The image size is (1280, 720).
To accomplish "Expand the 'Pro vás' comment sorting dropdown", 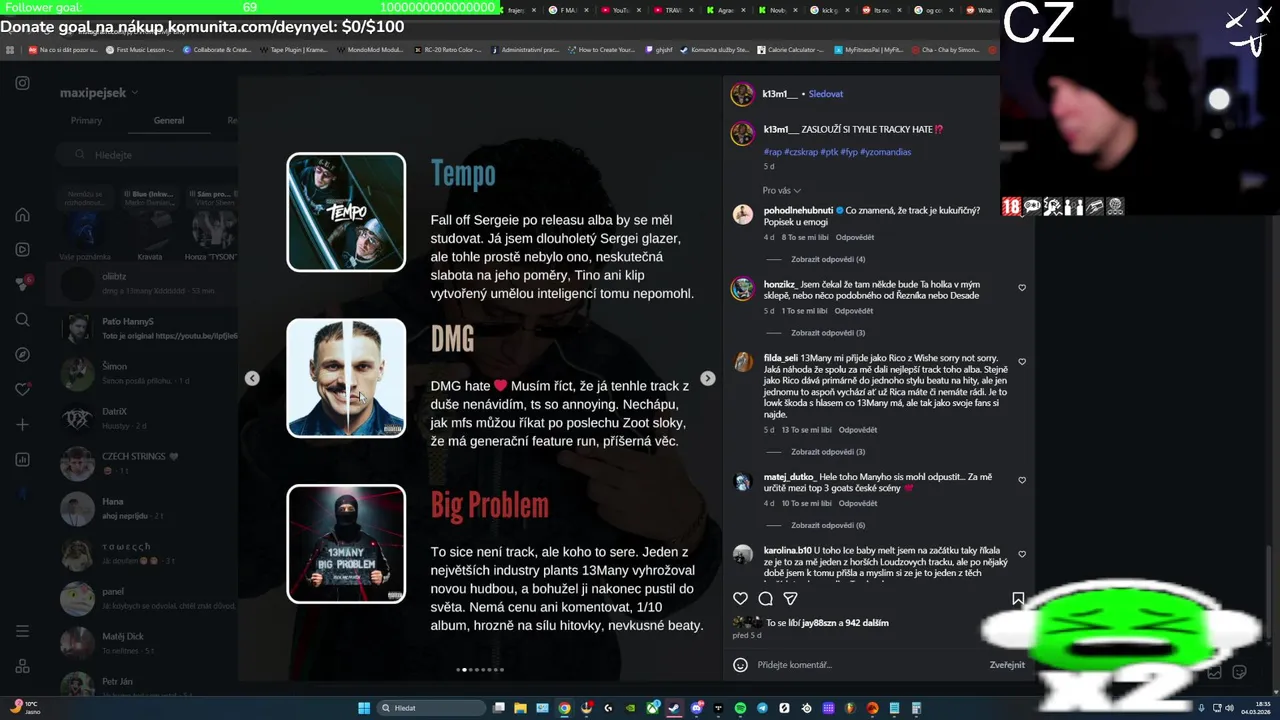I will point(781,191).
